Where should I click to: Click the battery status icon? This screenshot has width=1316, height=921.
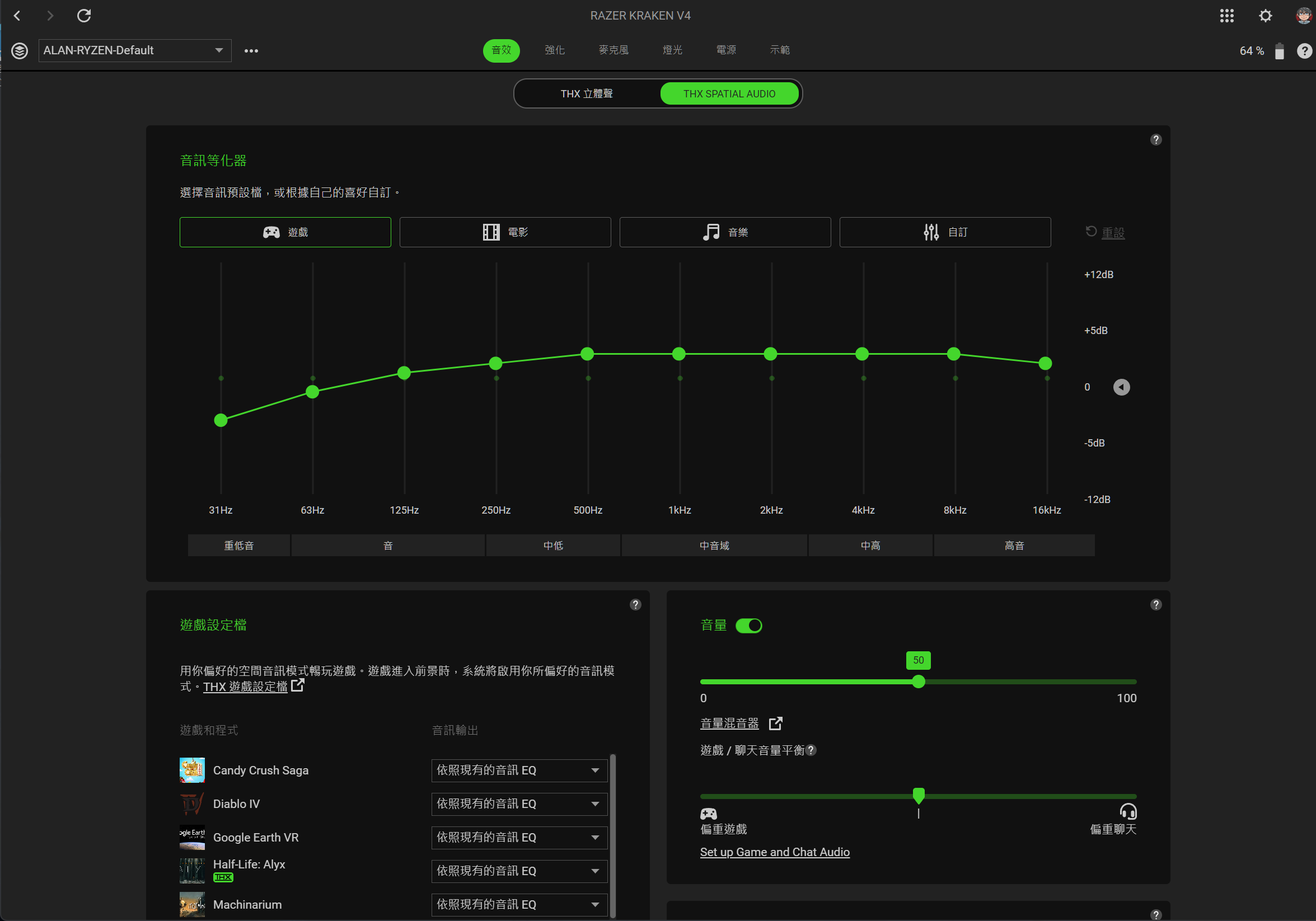click(x=1278, y=50)
